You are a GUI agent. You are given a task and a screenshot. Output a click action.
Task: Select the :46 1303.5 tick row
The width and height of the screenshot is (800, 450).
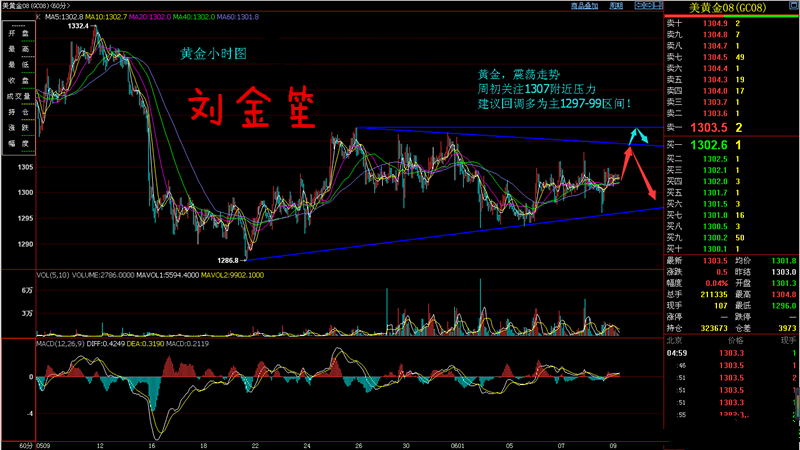732,365
